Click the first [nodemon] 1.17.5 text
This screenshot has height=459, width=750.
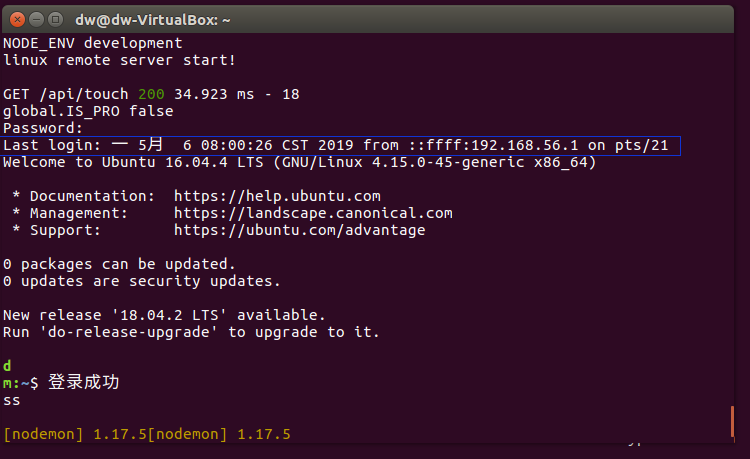[x=75, y=434]
